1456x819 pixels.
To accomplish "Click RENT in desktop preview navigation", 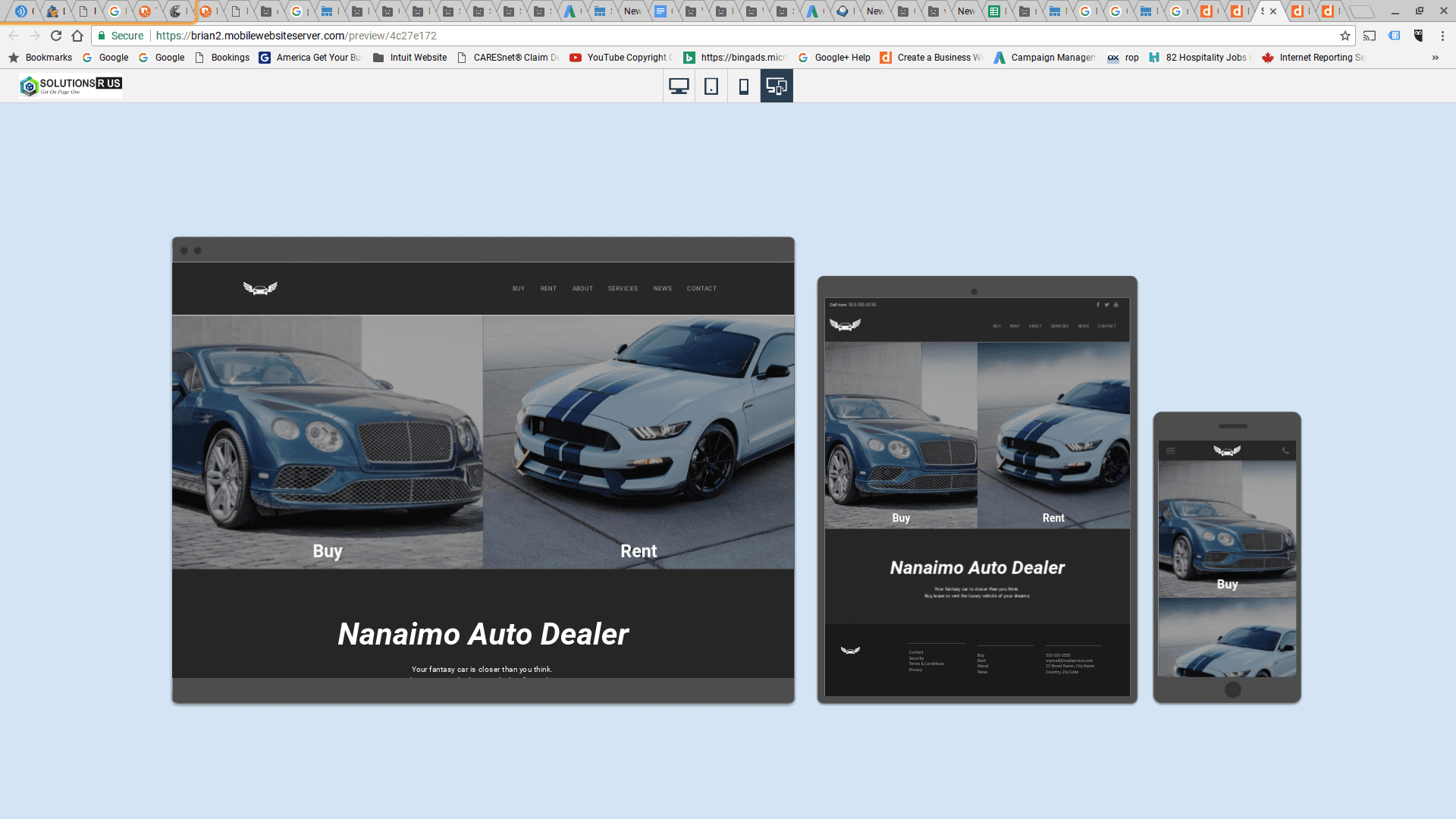I will click(x=548, y=289).
